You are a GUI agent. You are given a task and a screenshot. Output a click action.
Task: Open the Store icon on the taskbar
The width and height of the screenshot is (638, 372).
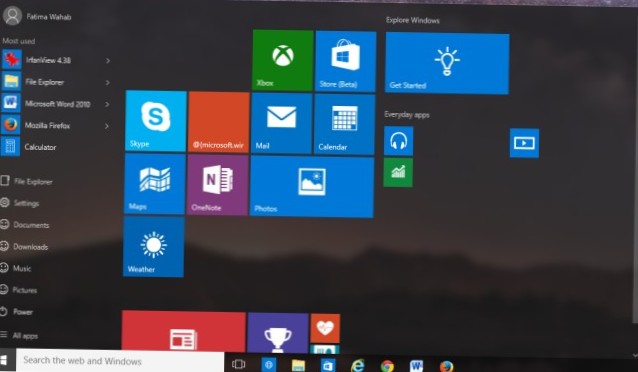tap(328, 365)
